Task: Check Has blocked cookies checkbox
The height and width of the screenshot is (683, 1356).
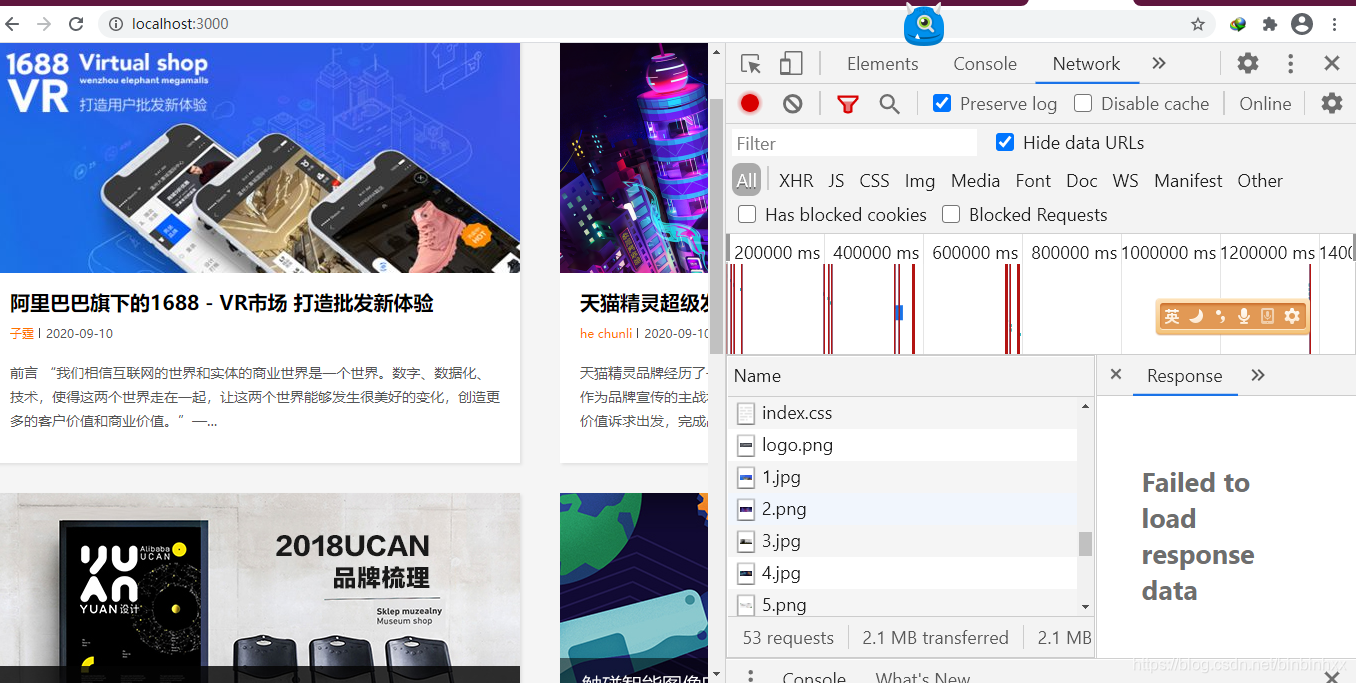Action: (x=747, y=214)
